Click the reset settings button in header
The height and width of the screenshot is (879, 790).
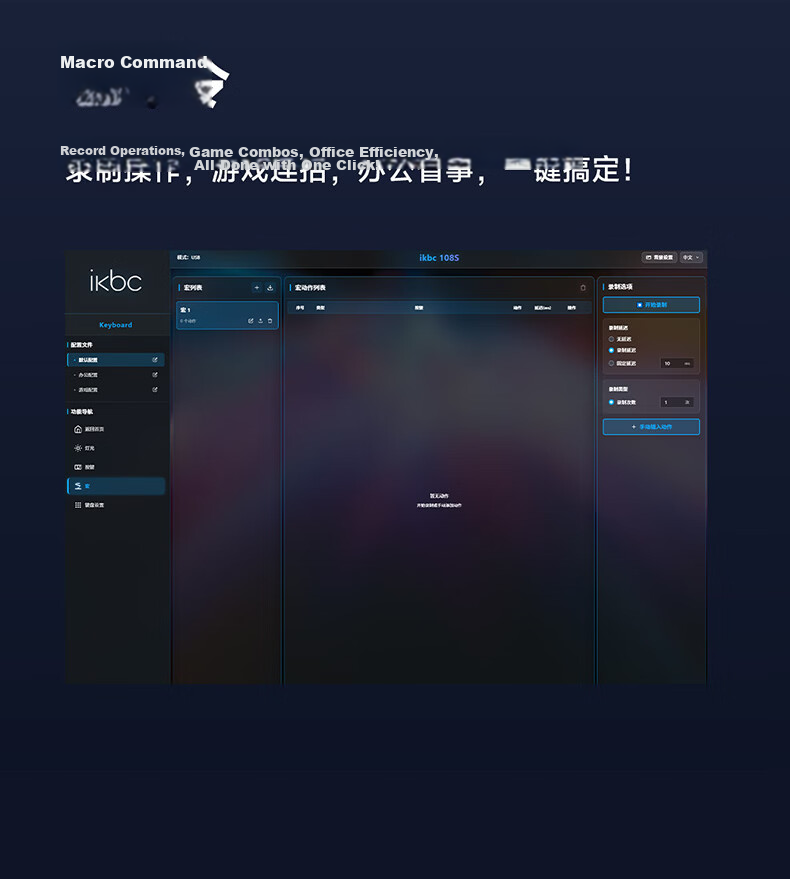pyautogui.click(x=659, y=257)
